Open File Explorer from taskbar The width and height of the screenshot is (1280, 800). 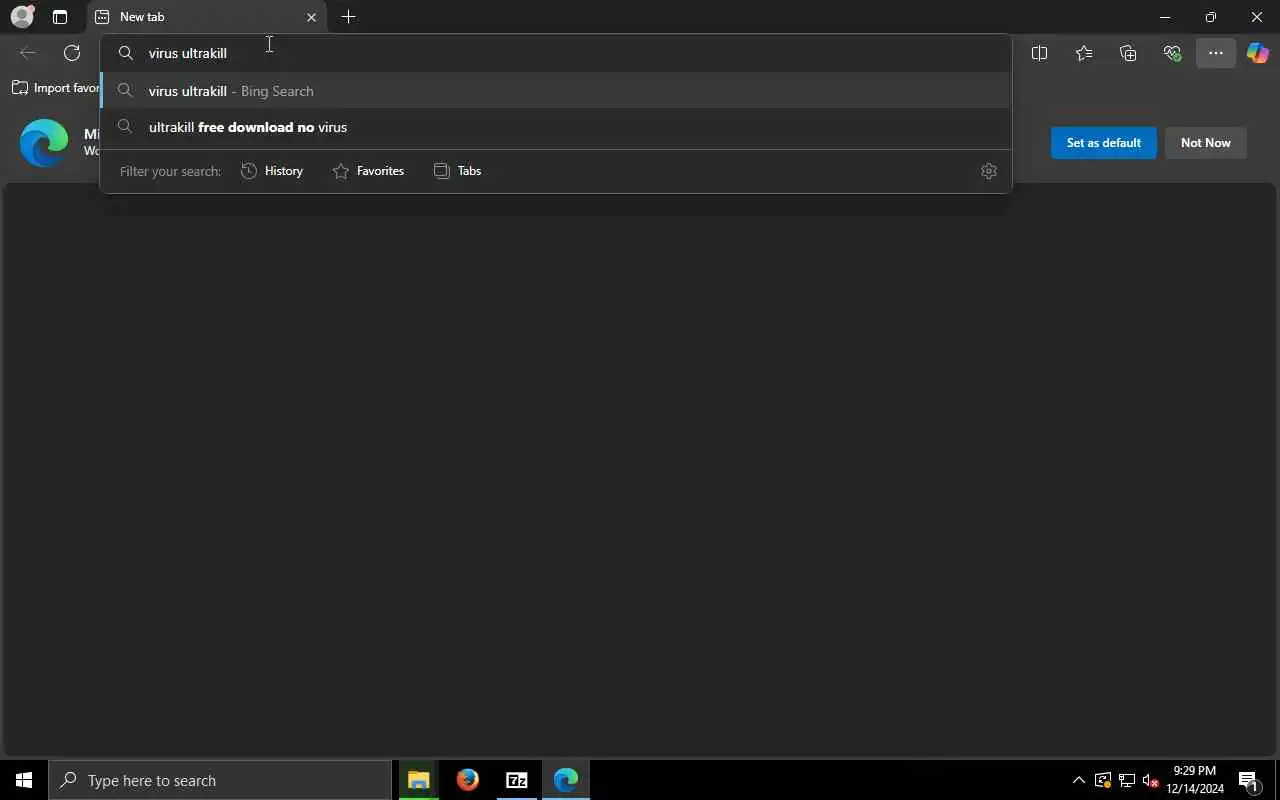(x=418, y=780)
